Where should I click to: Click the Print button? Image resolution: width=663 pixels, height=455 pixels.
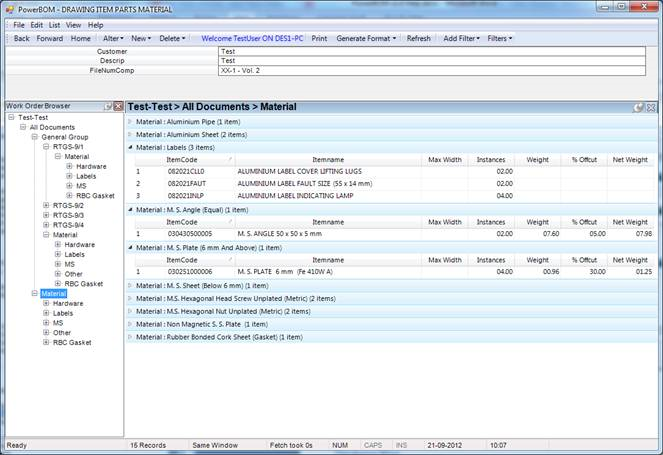(319, 38)
